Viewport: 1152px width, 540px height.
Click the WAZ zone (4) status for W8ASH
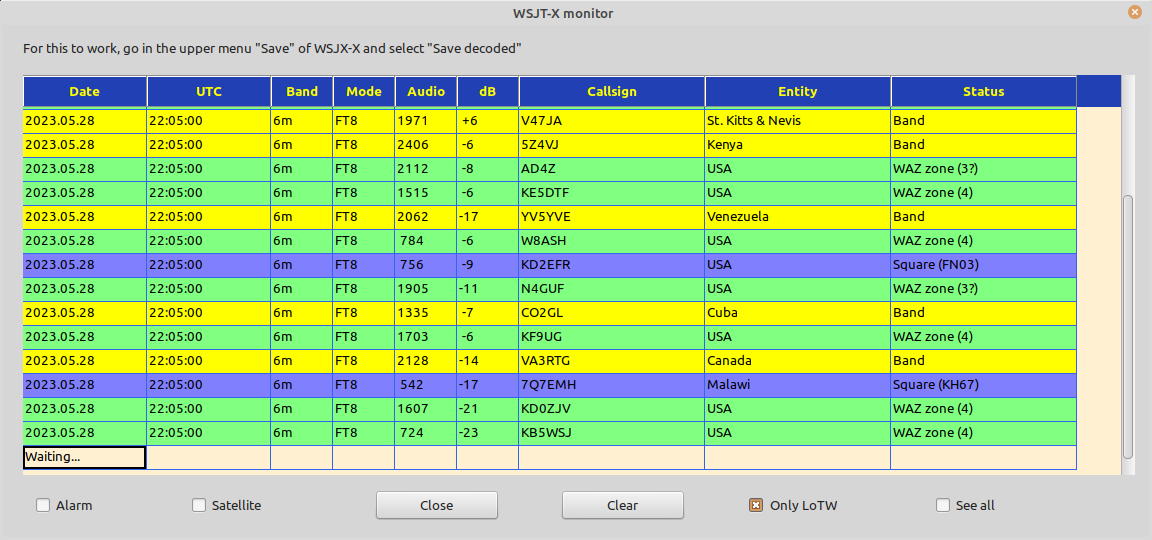pos(984,241)
